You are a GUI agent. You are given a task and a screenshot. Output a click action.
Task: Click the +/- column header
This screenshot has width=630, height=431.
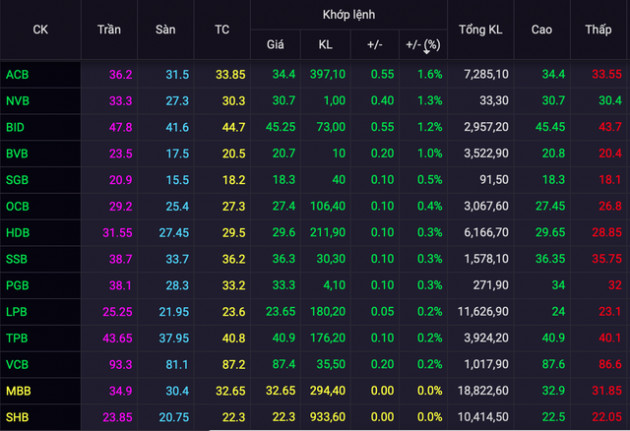[x=374, y=44]
